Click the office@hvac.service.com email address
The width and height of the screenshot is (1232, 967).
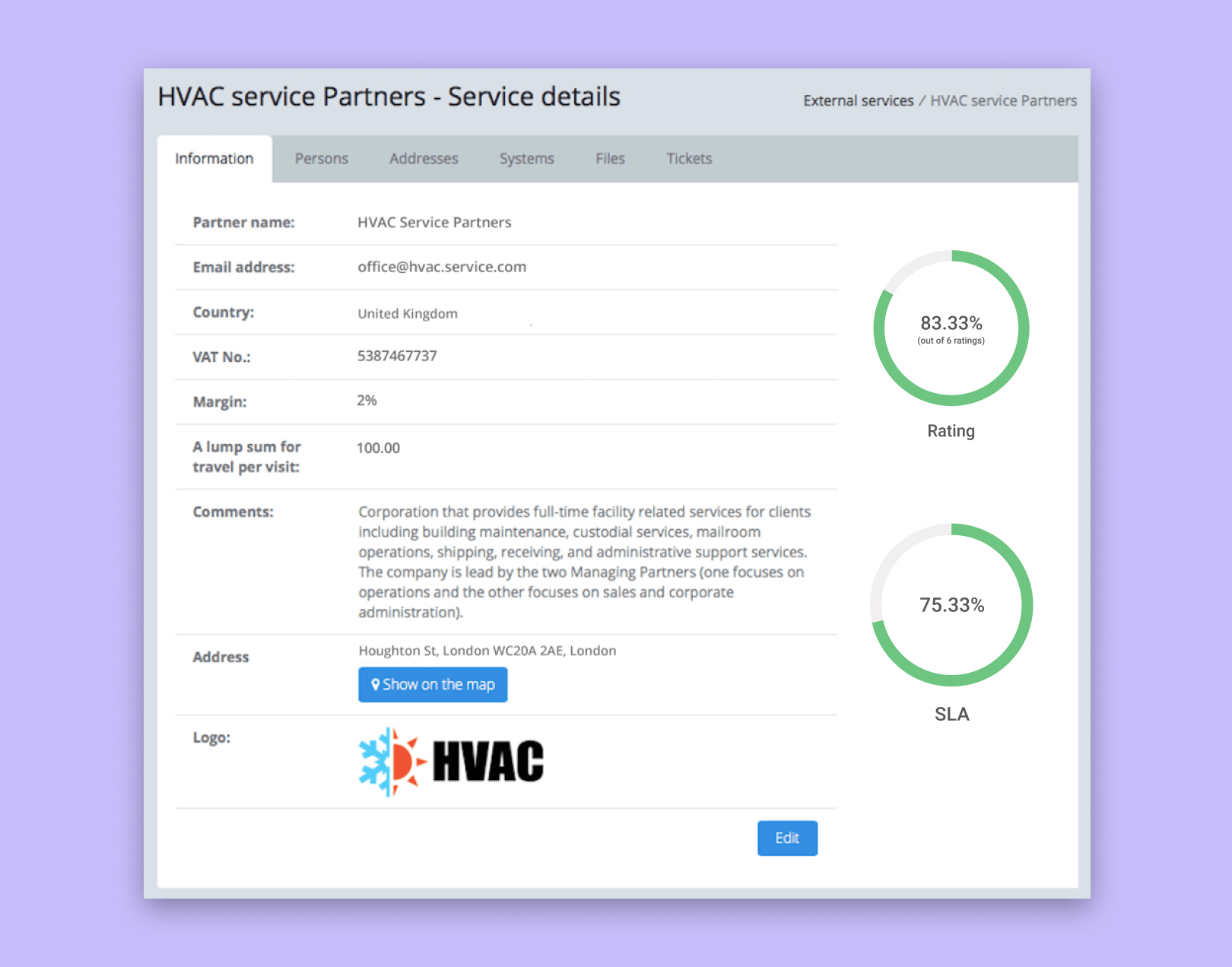(442, 267)
